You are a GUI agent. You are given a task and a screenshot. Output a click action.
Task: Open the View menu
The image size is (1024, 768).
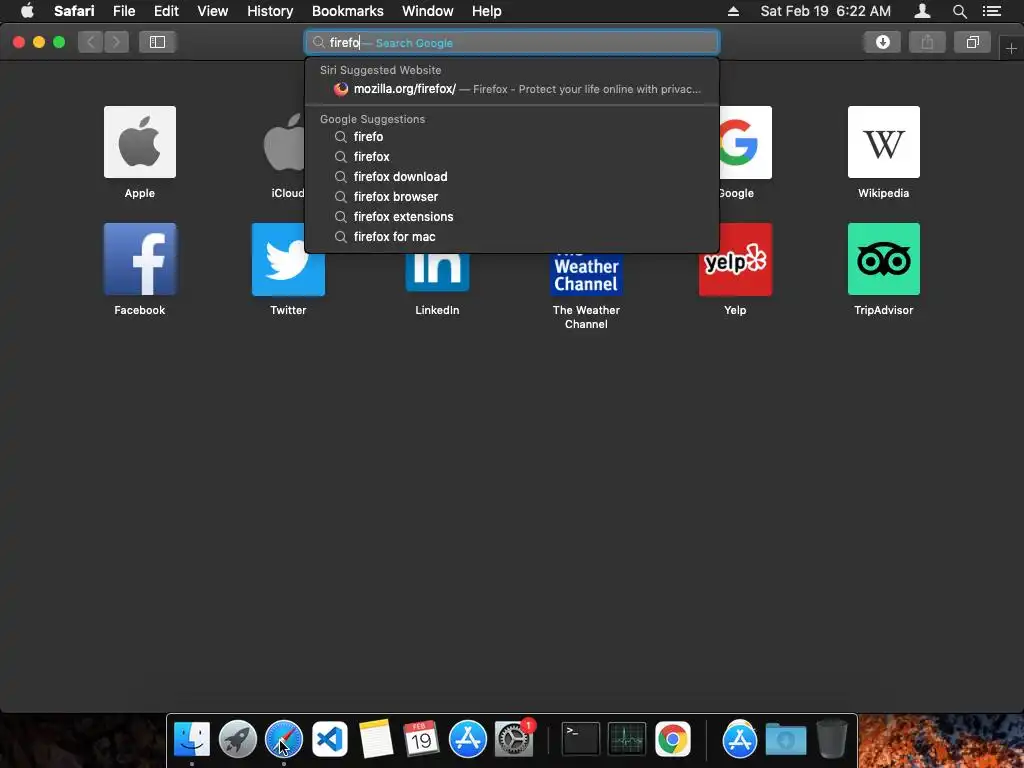pyautogui.click(x=212, y=11)
